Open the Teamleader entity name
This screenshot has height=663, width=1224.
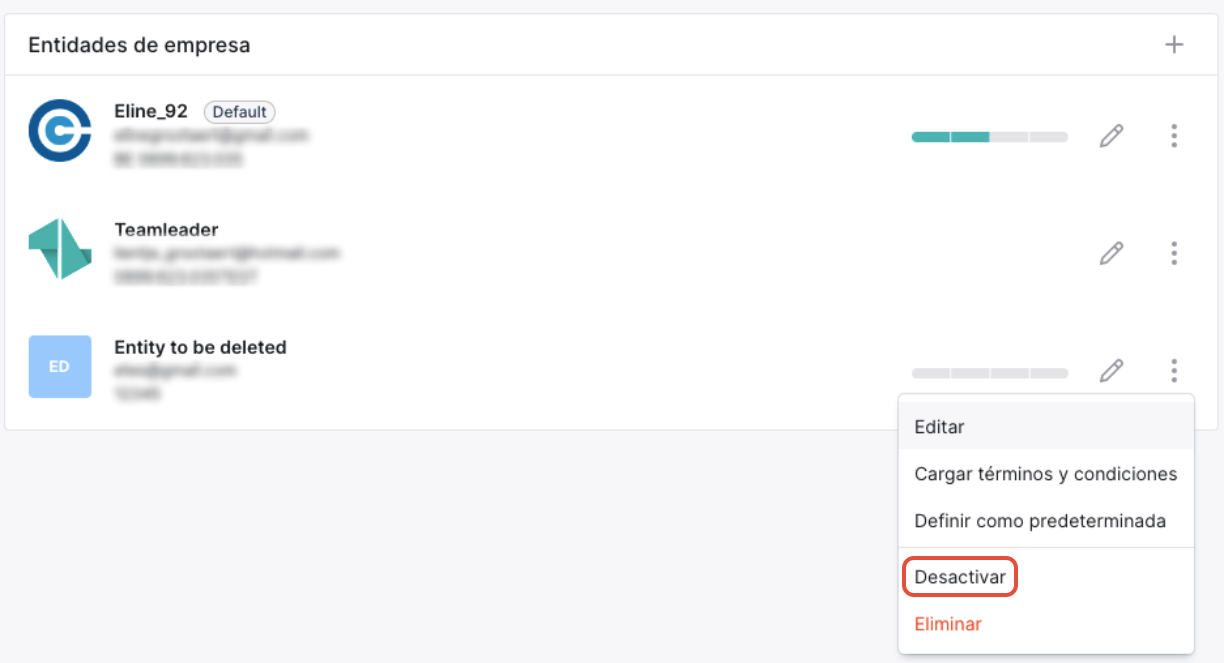(166, 230)
